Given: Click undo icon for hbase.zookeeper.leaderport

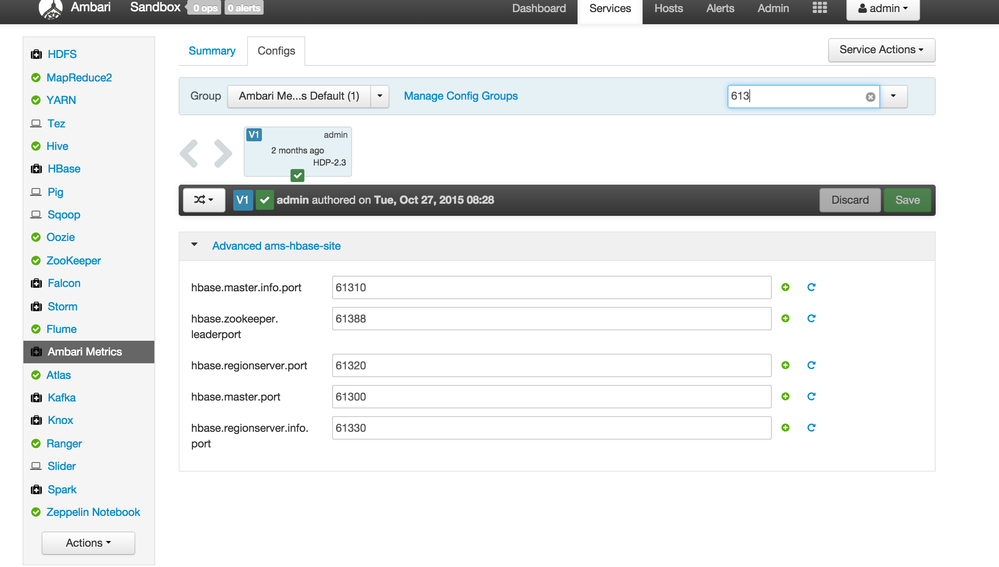Looking at the screenshot, I should (811, 319).
